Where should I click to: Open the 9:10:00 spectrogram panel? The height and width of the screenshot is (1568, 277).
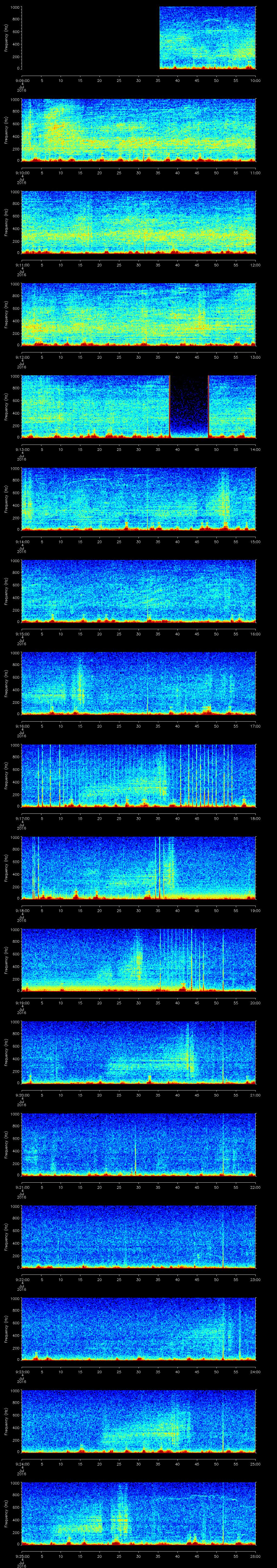coord(138,130)
